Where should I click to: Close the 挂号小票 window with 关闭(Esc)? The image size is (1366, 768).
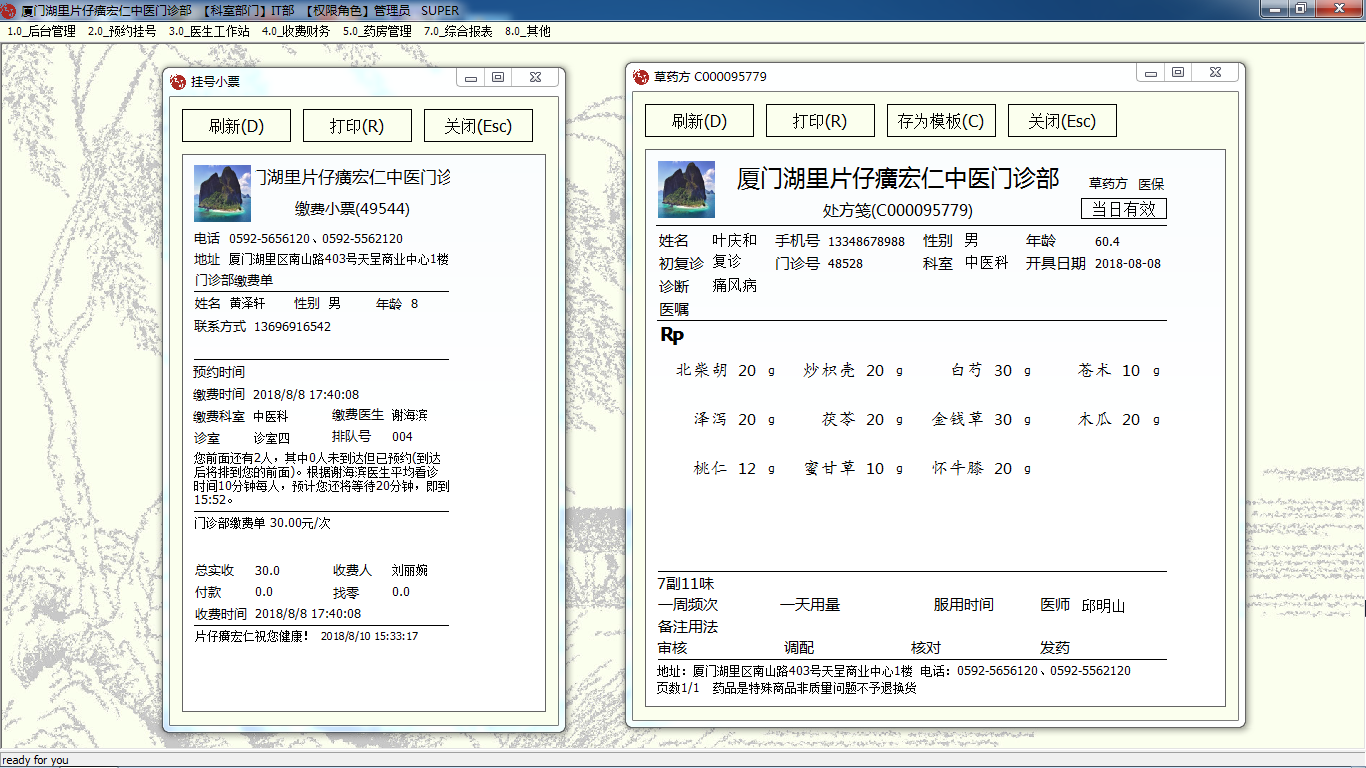478,126
